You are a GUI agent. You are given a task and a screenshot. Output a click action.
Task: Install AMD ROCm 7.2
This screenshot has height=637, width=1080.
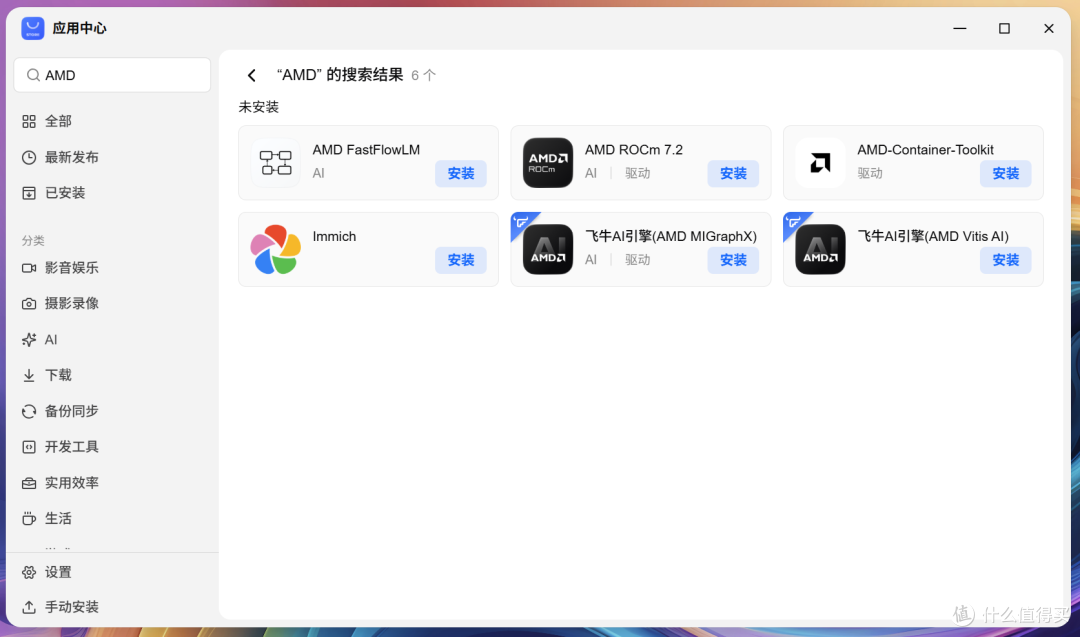click(x=733, y=174)
